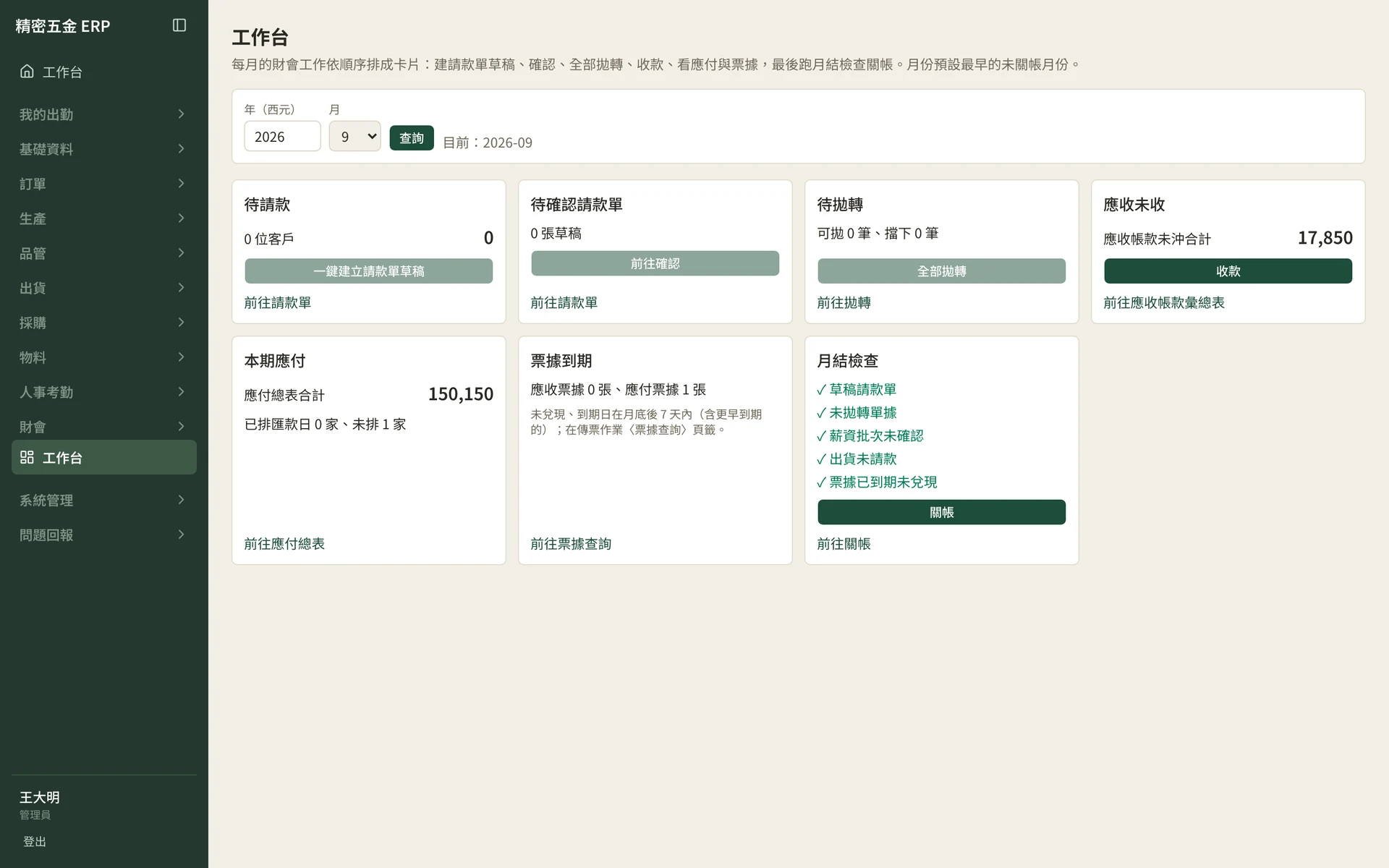
Task: Click 已排匯款日 0 家、未排 1 家 text
Action: click(325, 424)
